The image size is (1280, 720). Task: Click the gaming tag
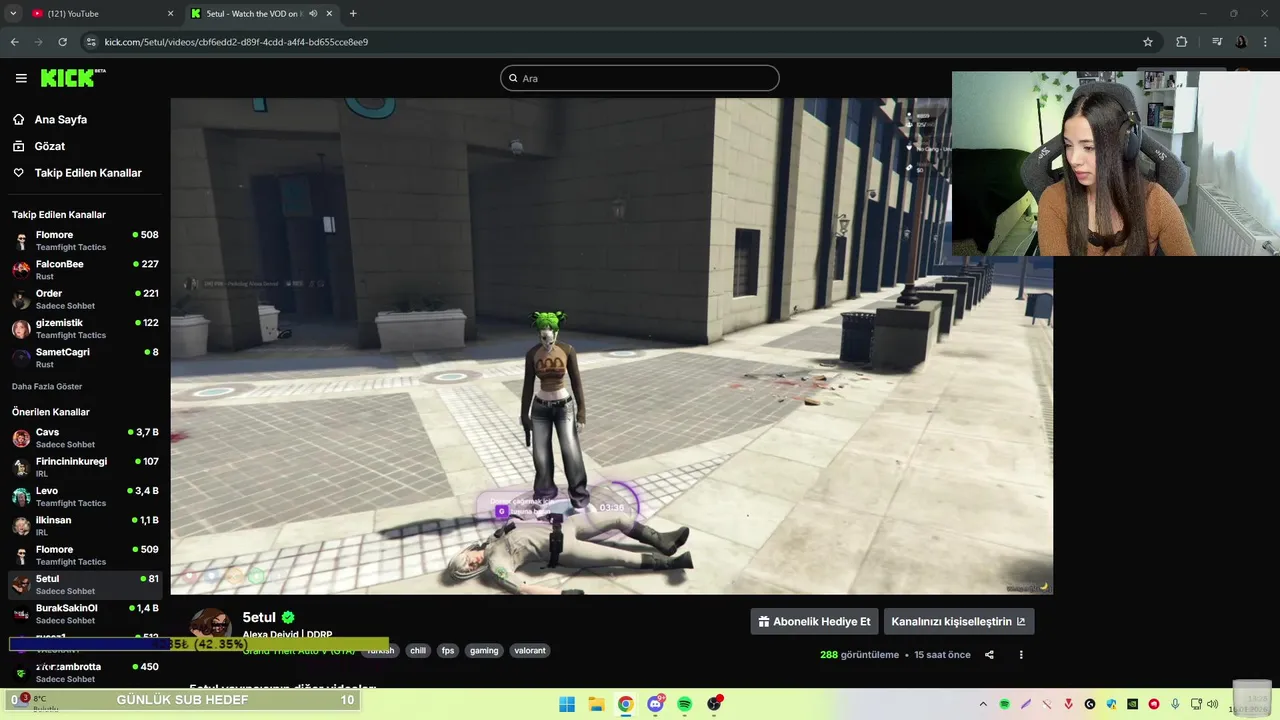[x=484, y=650]
